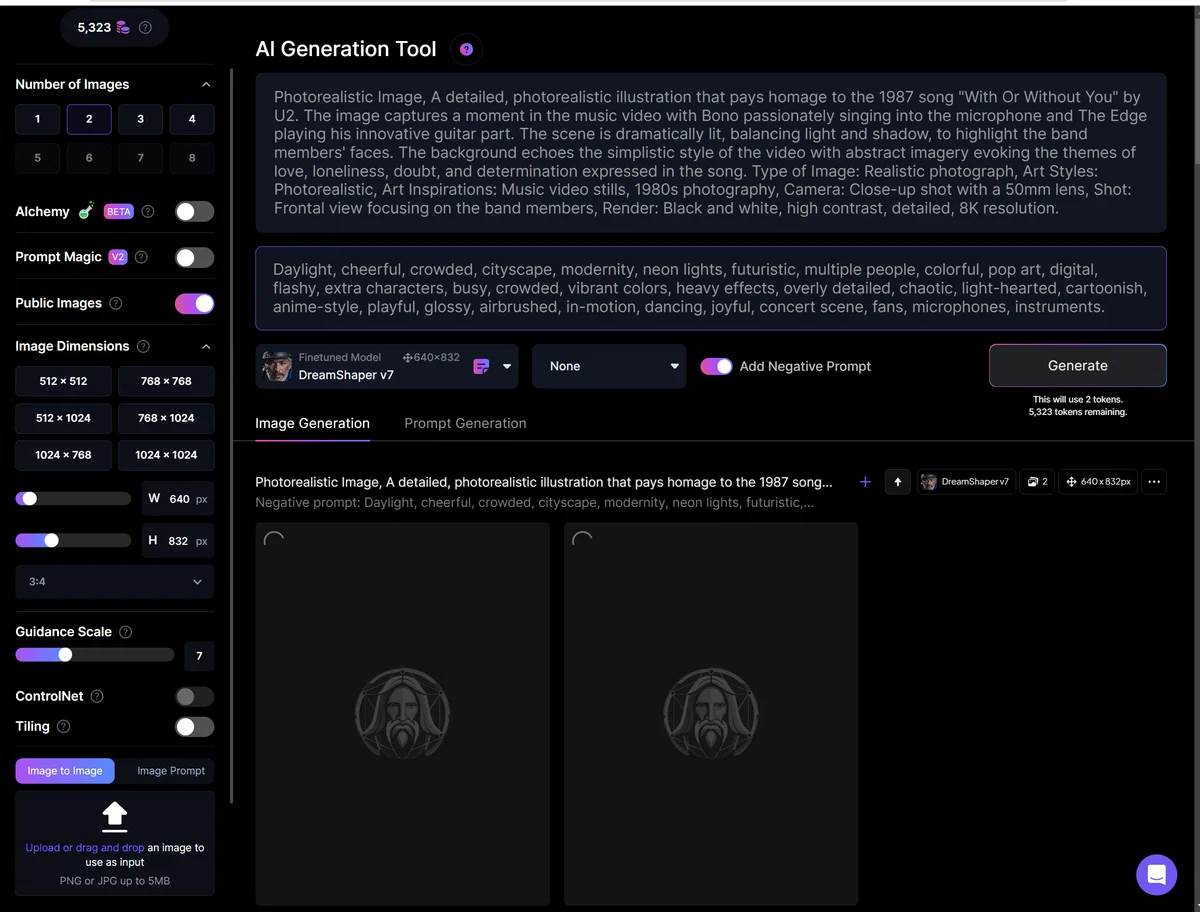The height and width of the screenshot is (912, 1200).
Task: Open the 3:4 aspect ratio dropdown
Action: (x=115, y=582)
